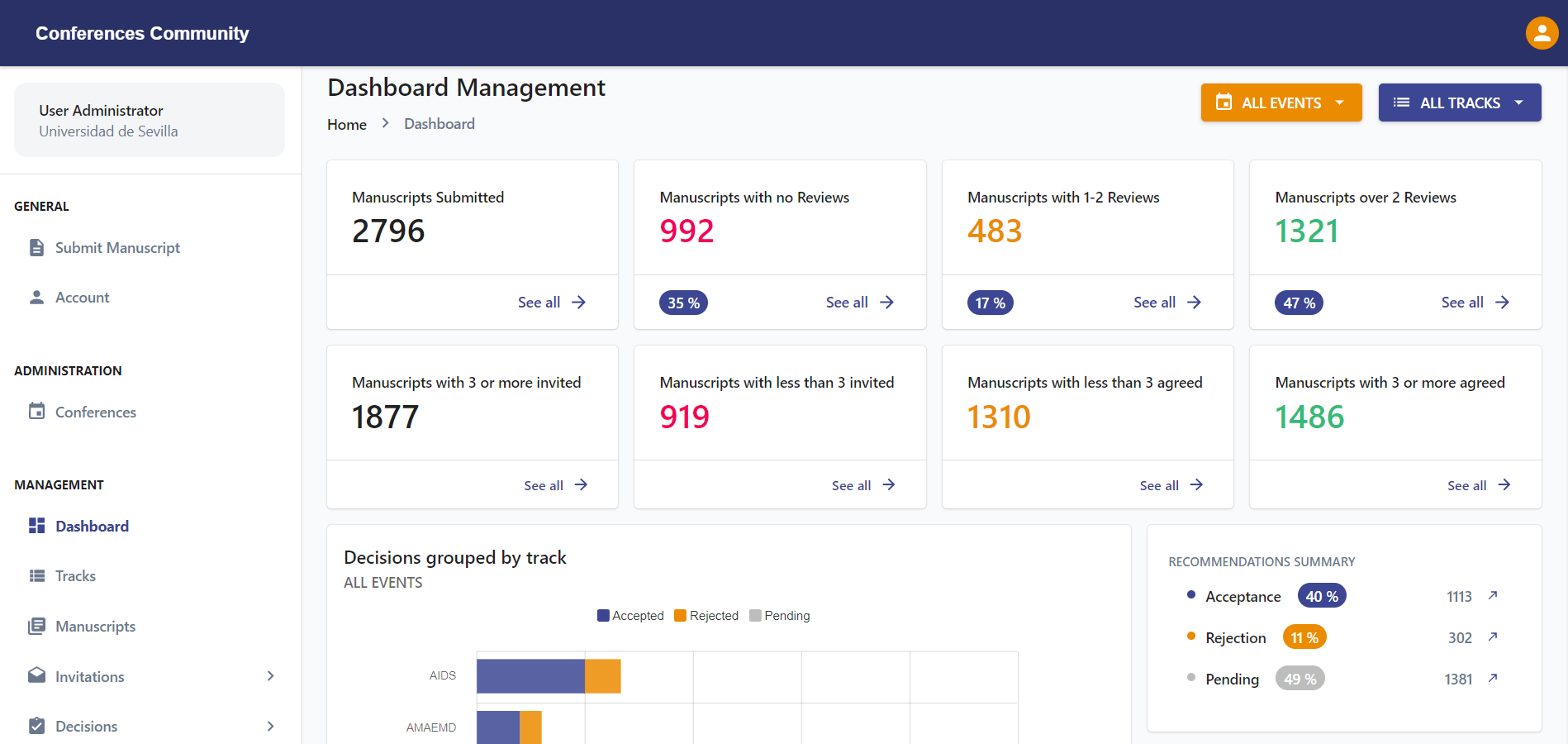This screenshot has height=744, width=1568.
Task: Click the Manuscripts library icon
Action: tap(36, 627)
